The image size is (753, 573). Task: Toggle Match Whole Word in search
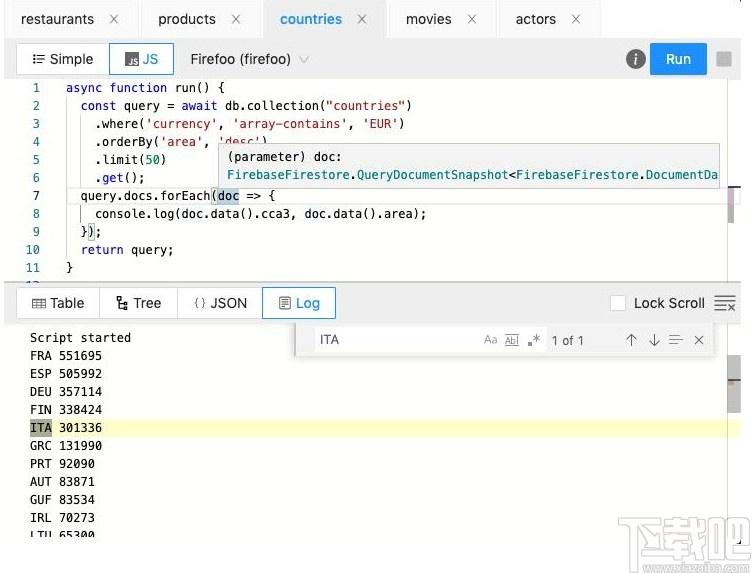(x=512, y=340)
